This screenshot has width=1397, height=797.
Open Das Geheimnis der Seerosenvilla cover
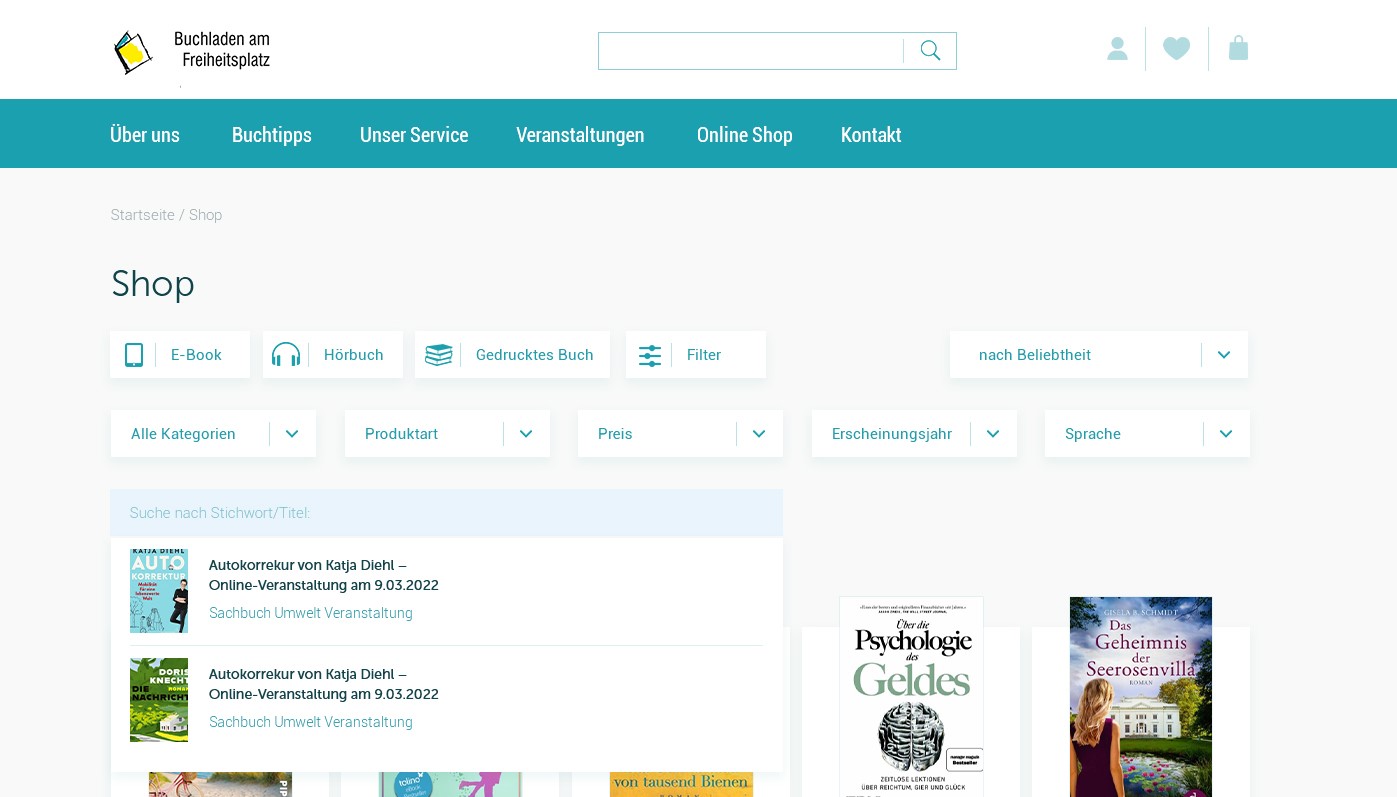click(1141, 697)
